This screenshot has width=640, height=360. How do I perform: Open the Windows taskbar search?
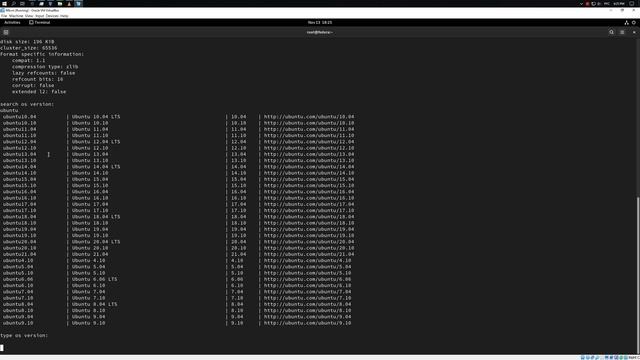pyautogui.click(x=13, y=3)
